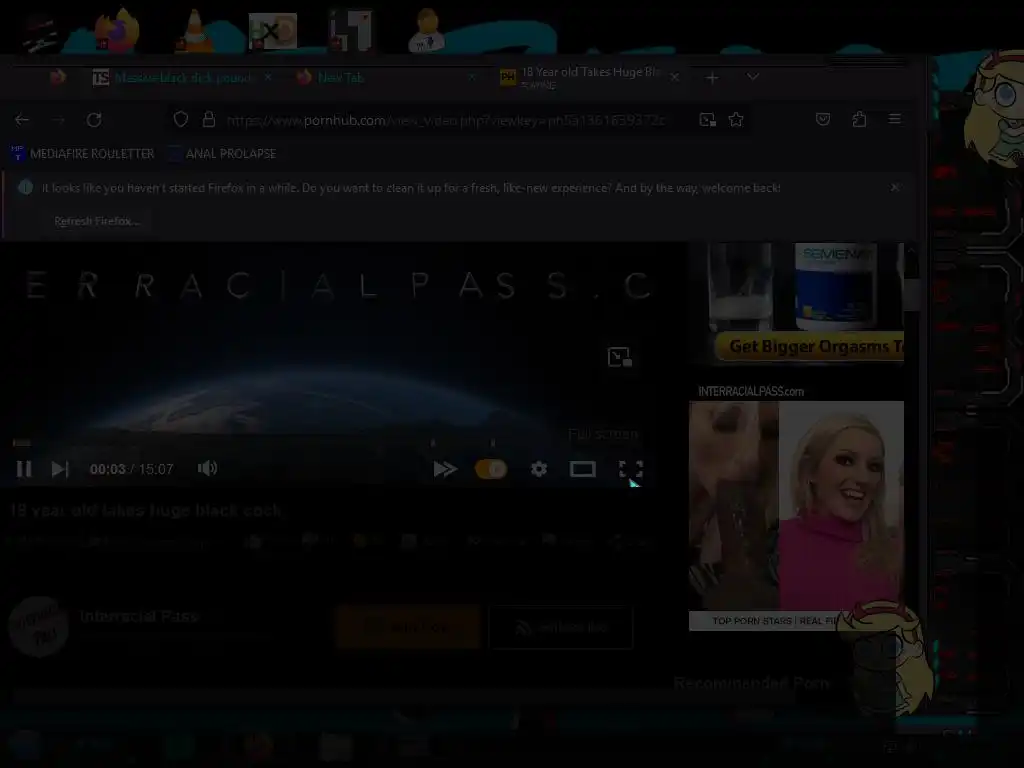Click the orange Subscribe button
The width and height of the screenshot is (1024, 768).
(x=408, y=627)
